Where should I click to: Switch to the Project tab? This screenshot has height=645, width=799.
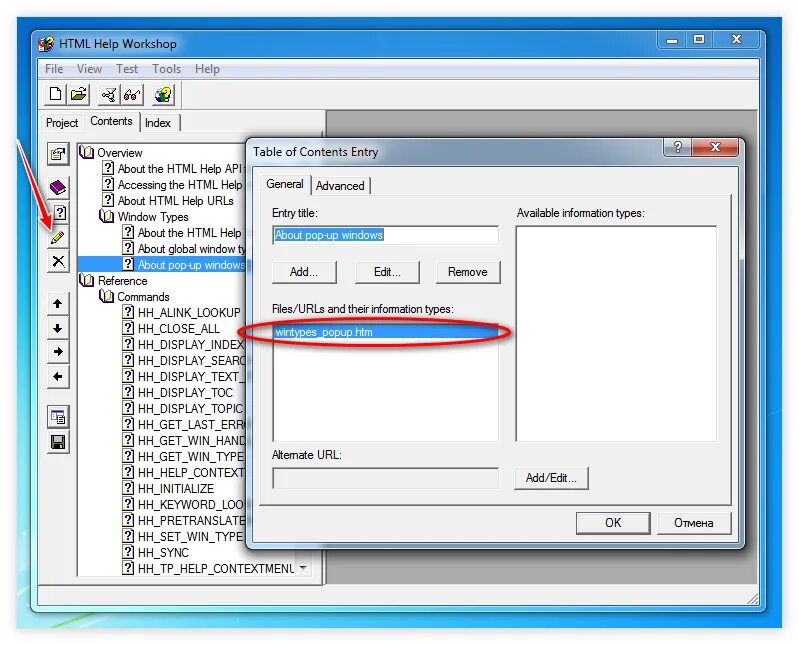(x=62, y=123)
